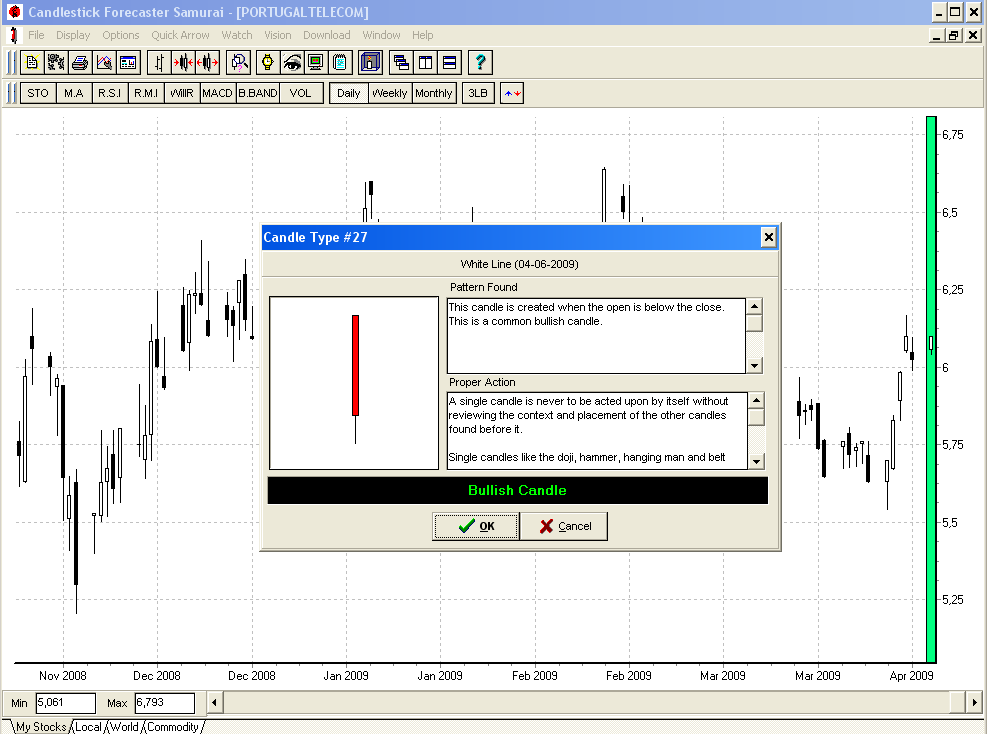Click Cancel in Candle Type dialog
987x734 pixels.
click(x=565, y=526)
